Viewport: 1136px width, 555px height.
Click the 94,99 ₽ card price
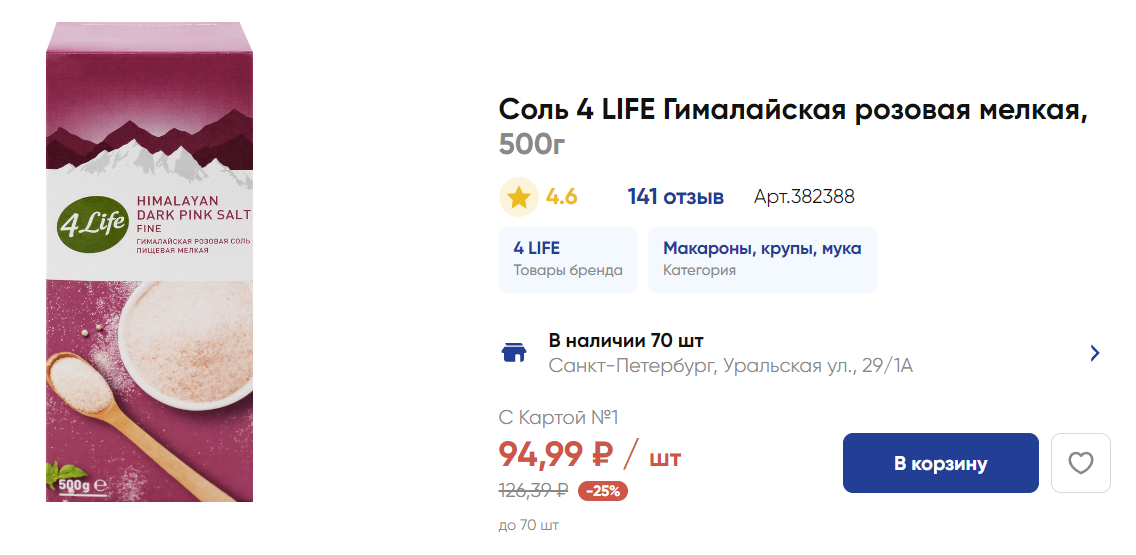tap(555, 455)
